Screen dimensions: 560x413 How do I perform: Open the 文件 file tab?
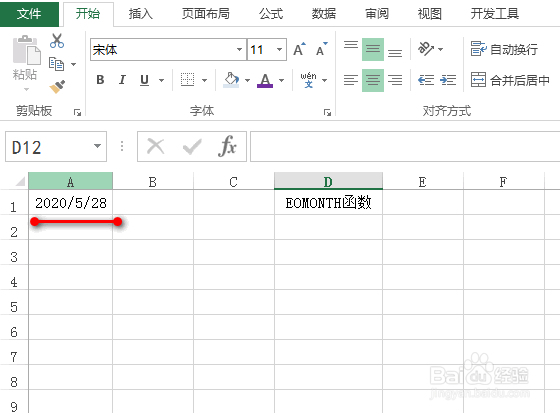click(x=29, y=14)
